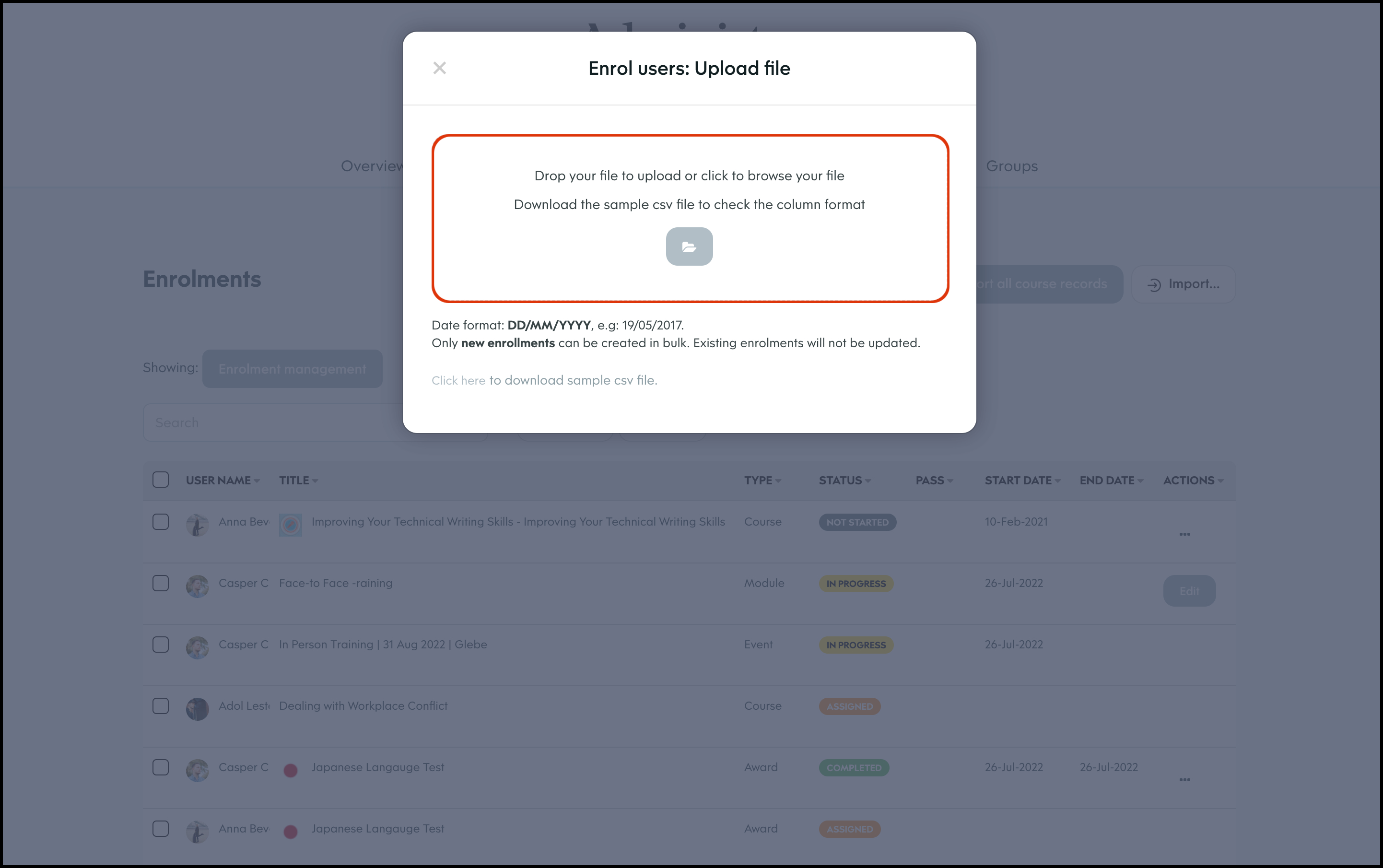1383x868 pixels.
Task: Toggle the select-all checkbox in table header
Action: point(161,480)
